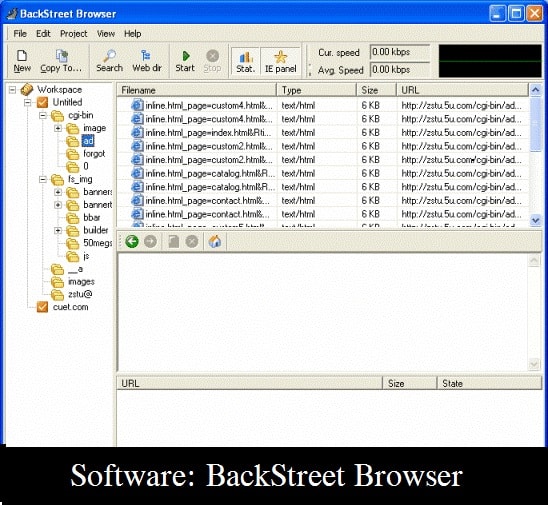Click the grey forward arrow icon
The image size is (548, 505).
tap(150, 241)
